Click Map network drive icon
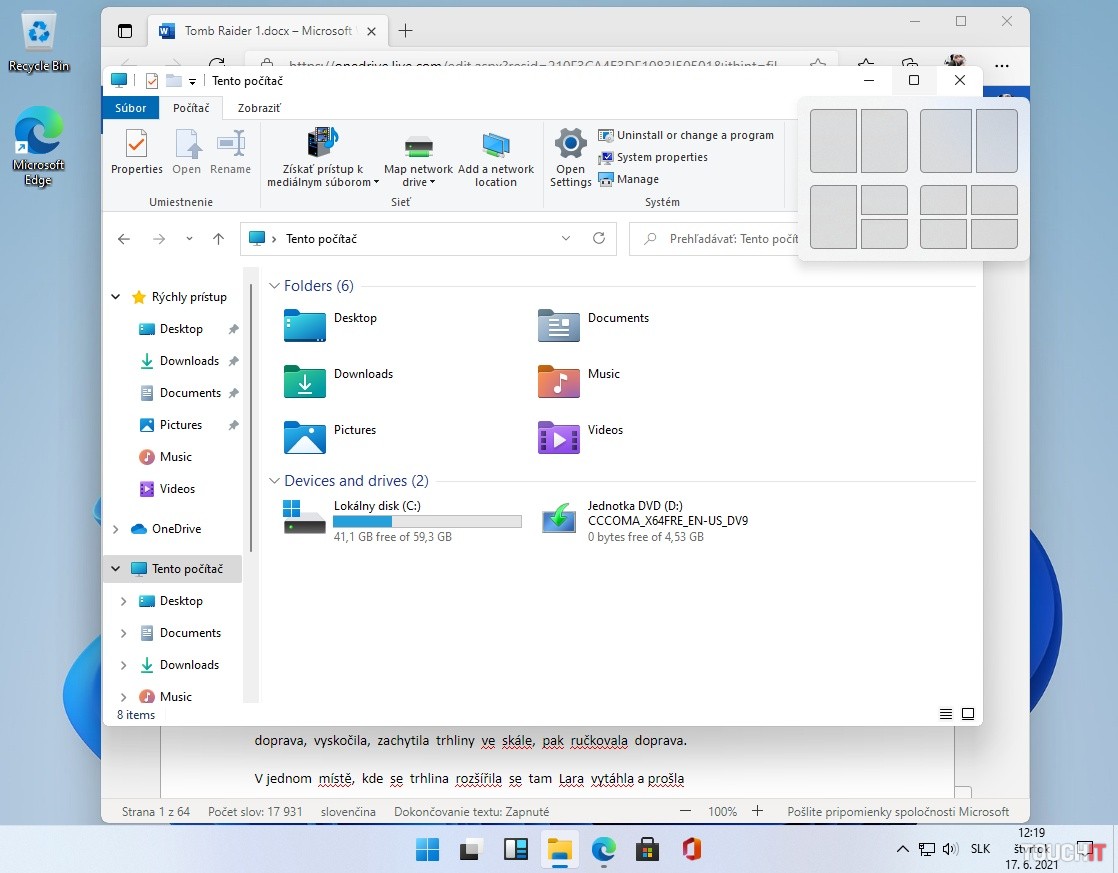This screenshot has width=1118, height=873. coord(418,158)
